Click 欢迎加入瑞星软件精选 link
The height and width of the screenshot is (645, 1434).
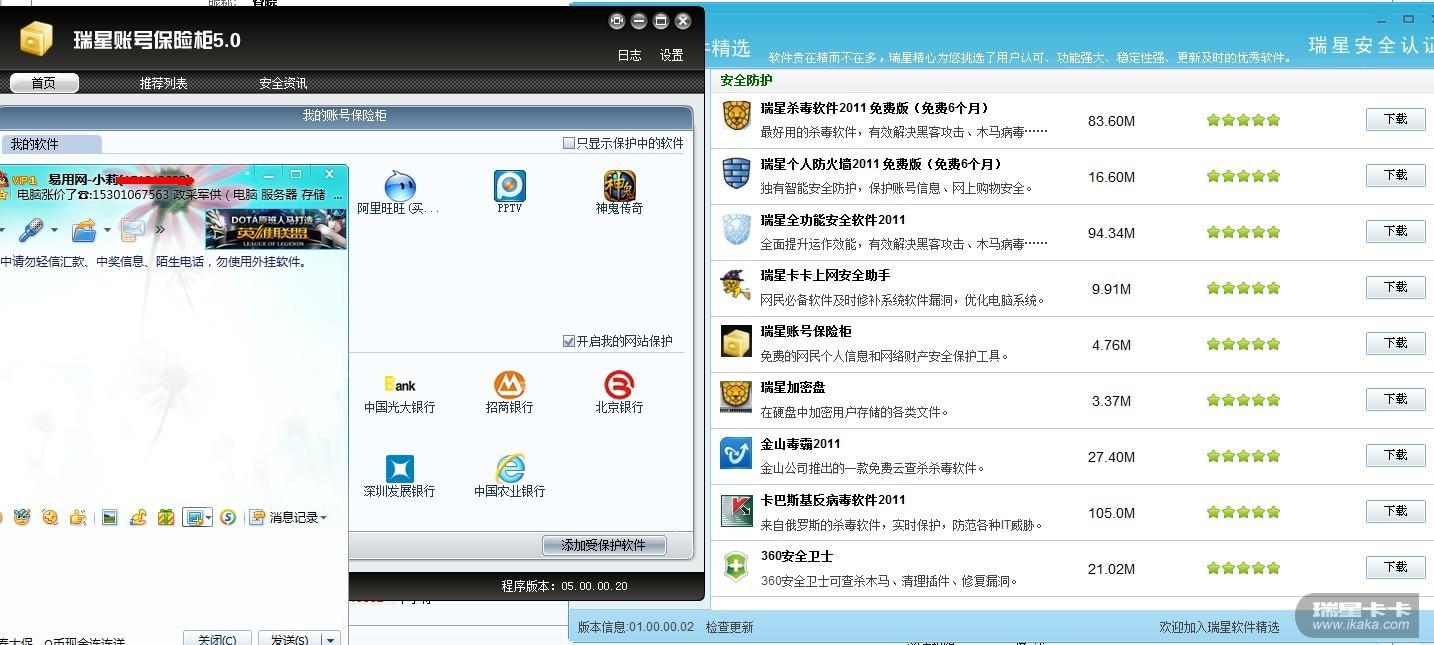point(1219,627)
